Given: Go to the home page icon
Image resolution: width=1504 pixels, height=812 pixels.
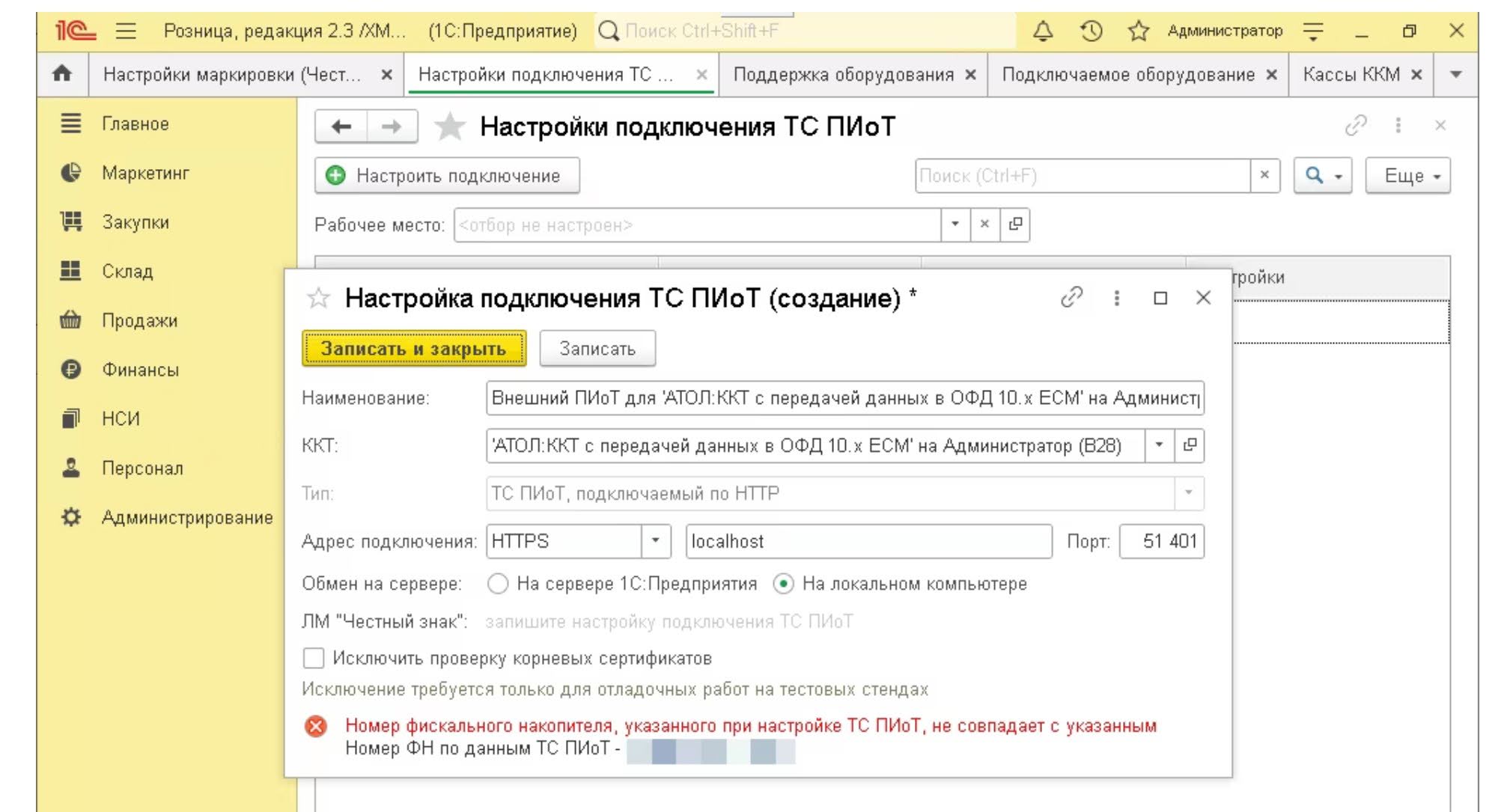Looking at the screenshot, I should coord(62,73).
